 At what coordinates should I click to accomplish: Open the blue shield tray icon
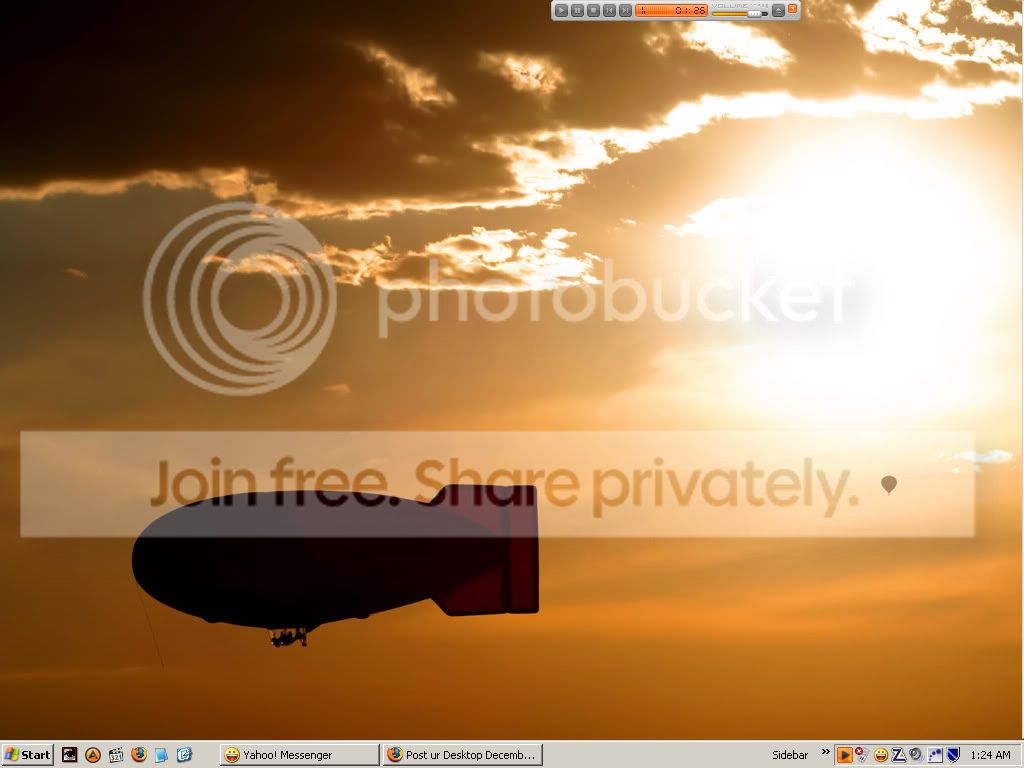pyautogui.click(x=953, y=755)
